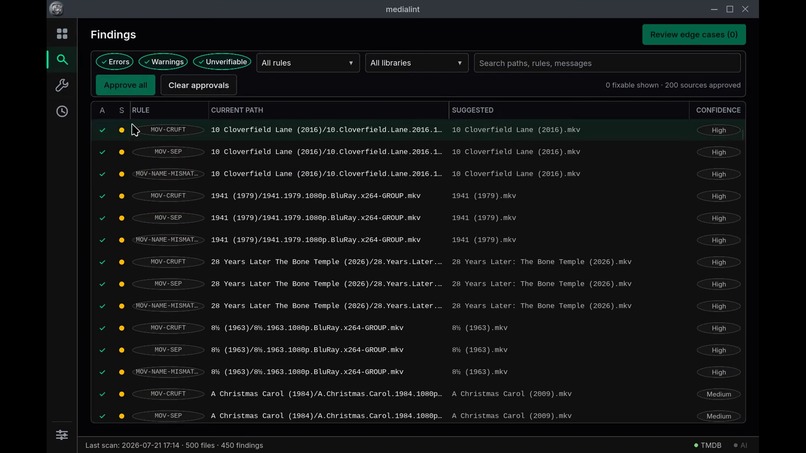The width and height of the screenshot is (806, 453).
Task: Toggle the Unverifiable filter chip
Action: coord(222,62)
